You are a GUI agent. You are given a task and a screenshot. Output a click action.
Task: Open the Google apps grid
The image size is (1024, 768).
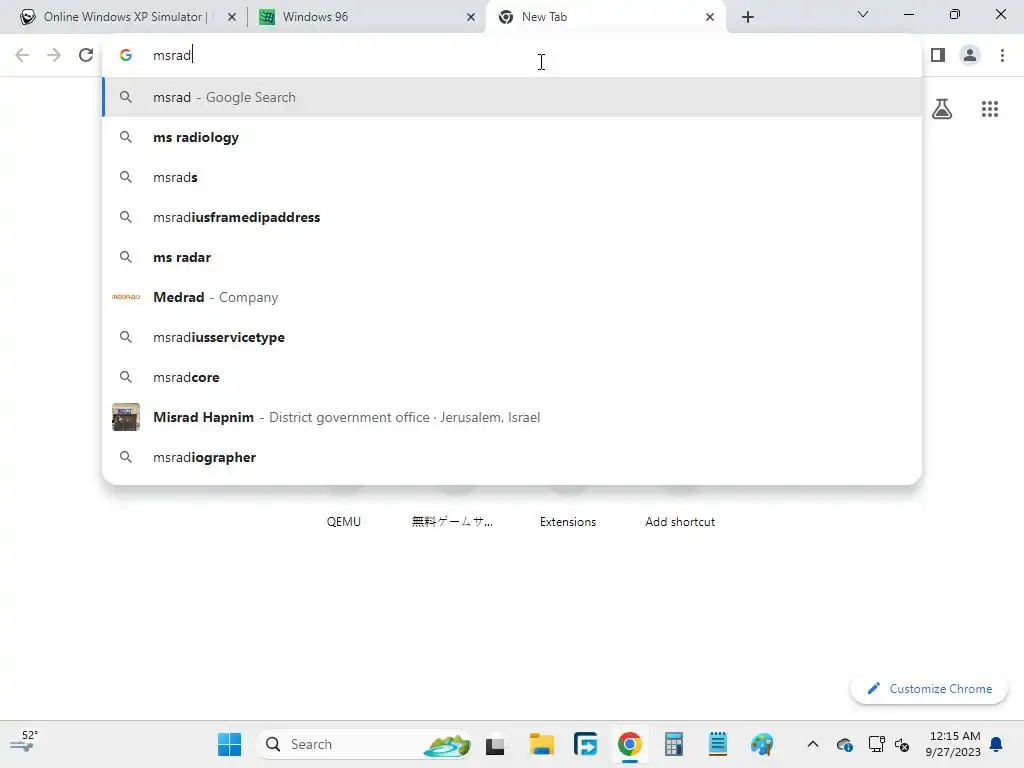[990, 109]
